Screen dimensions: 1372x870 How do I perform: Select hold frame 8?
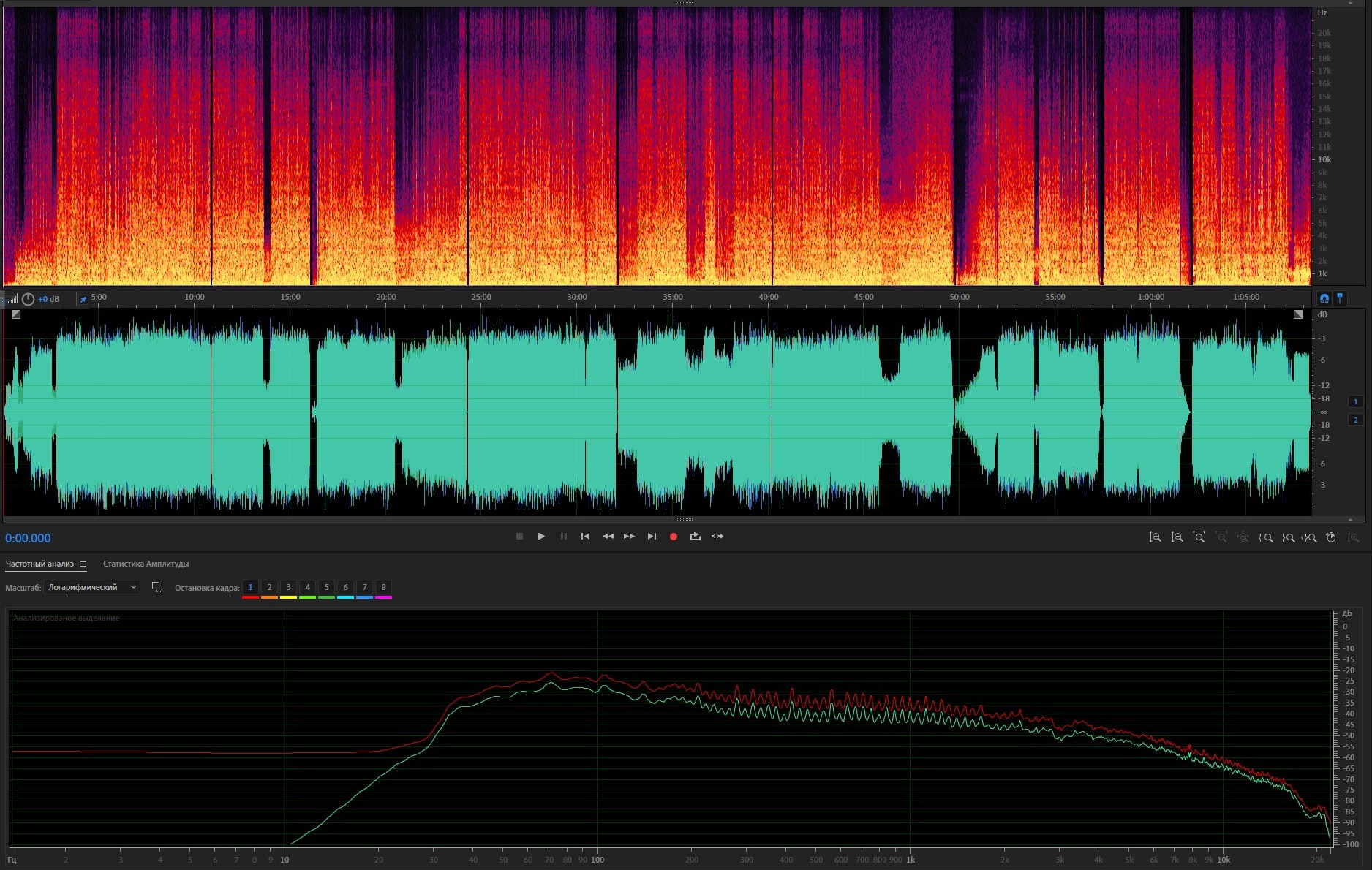click(x=383, y=587)
